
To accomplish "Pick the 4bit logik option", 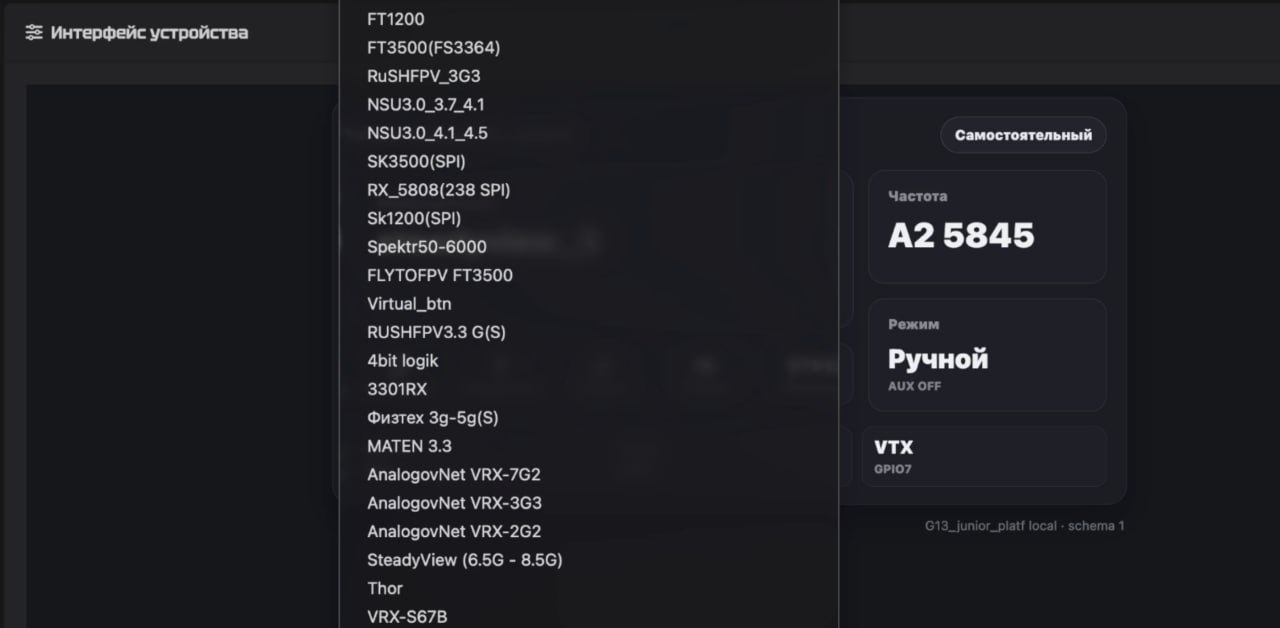I will click(589, 361).
